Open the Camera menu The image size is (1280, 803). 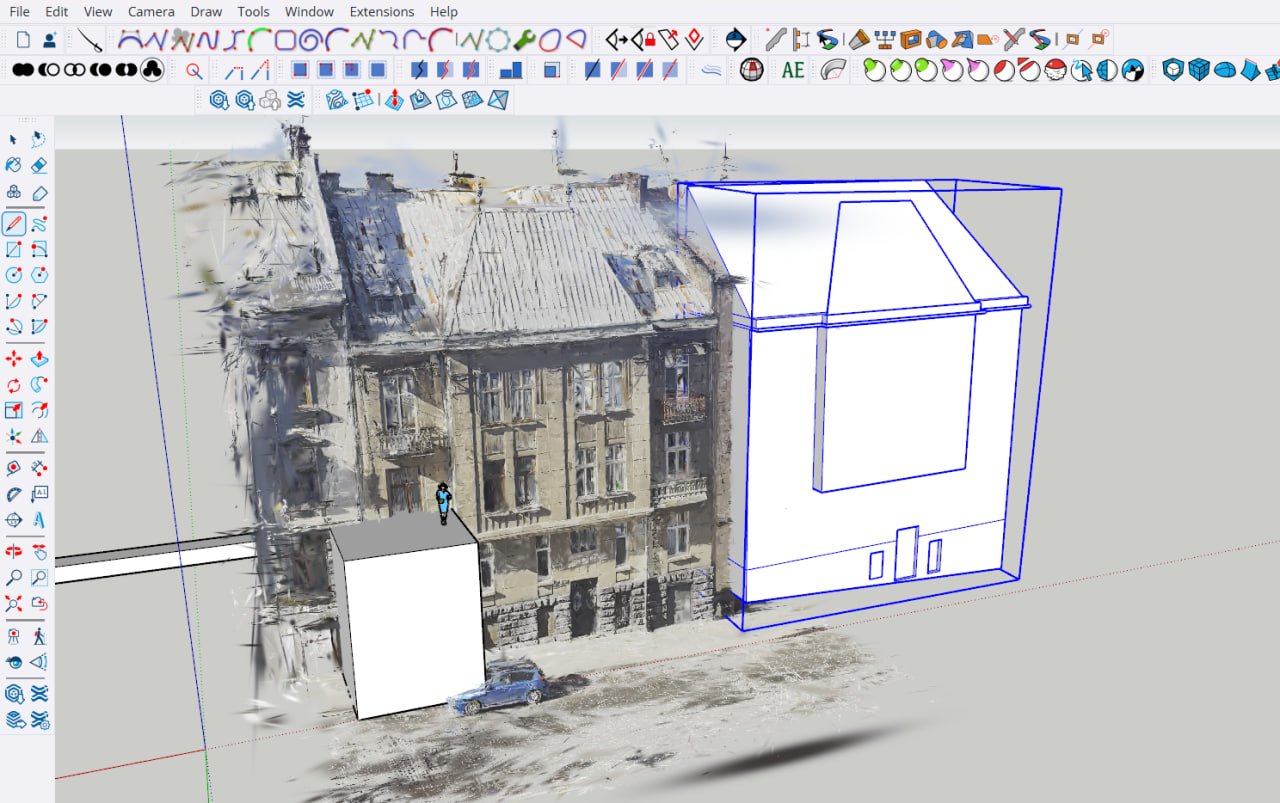[x=151, y=11]
